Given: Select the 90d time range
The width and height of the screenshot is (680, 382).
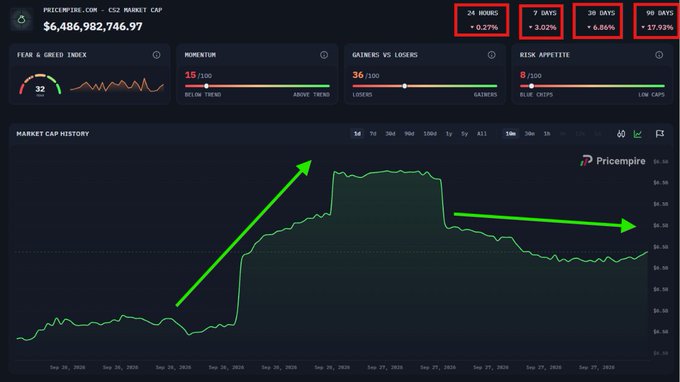Looking at the screenshot, I should (x=409, y=134).
